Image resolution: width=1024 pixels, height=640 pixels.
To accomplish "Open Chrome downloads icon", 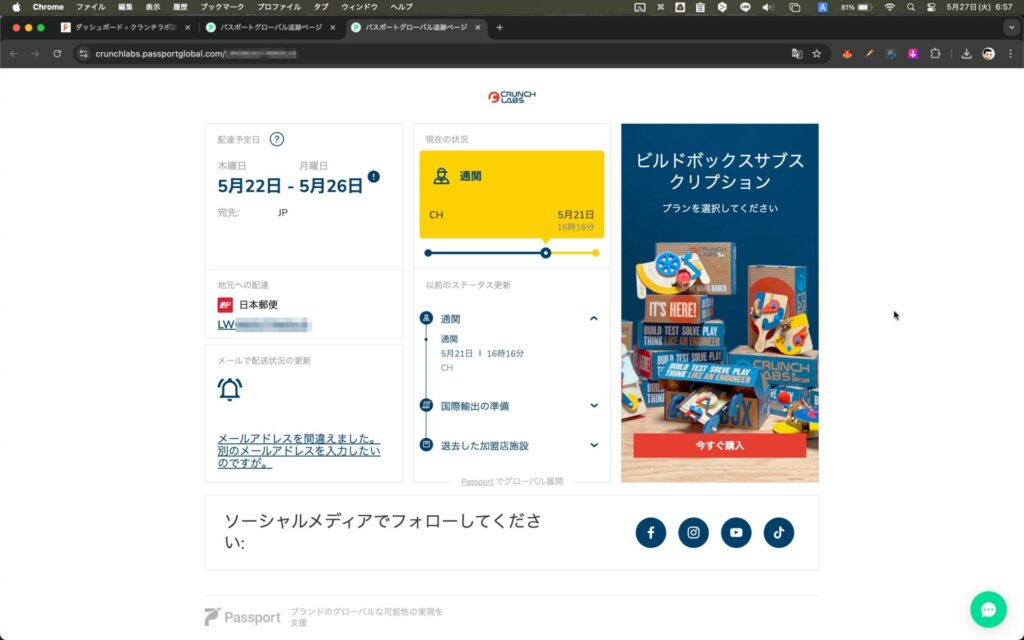I will point(967,54).
